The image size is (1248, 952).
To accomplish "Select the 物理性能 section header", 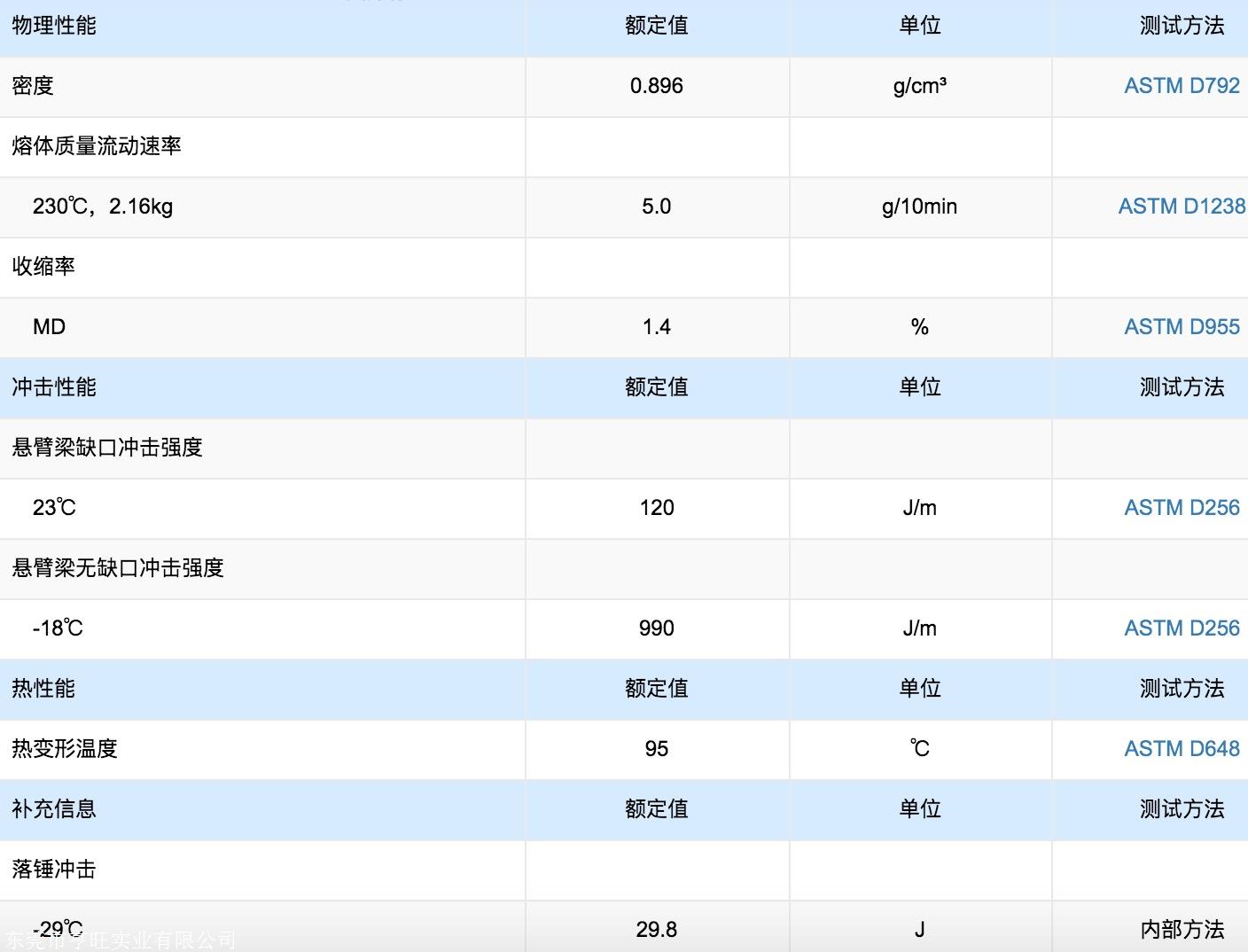I will [x=54, y=26].
